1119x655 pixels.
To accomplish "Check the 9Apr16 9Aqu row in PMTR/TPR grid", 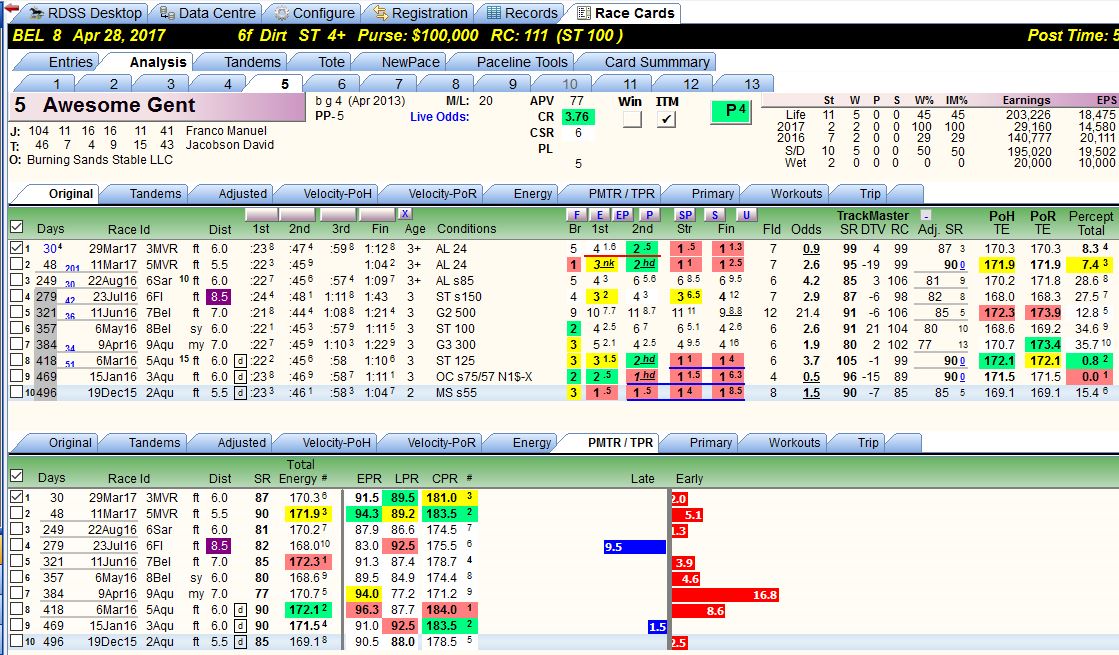I will pos(16,593).
